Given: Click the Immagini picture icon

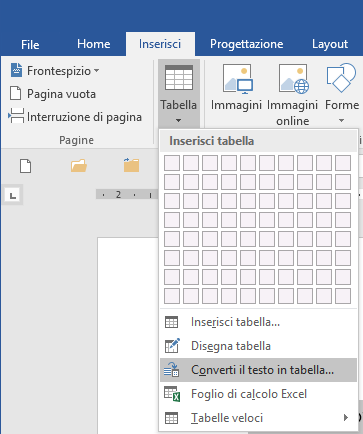Looking at the screenshot, I should click(x=237, y=79).
